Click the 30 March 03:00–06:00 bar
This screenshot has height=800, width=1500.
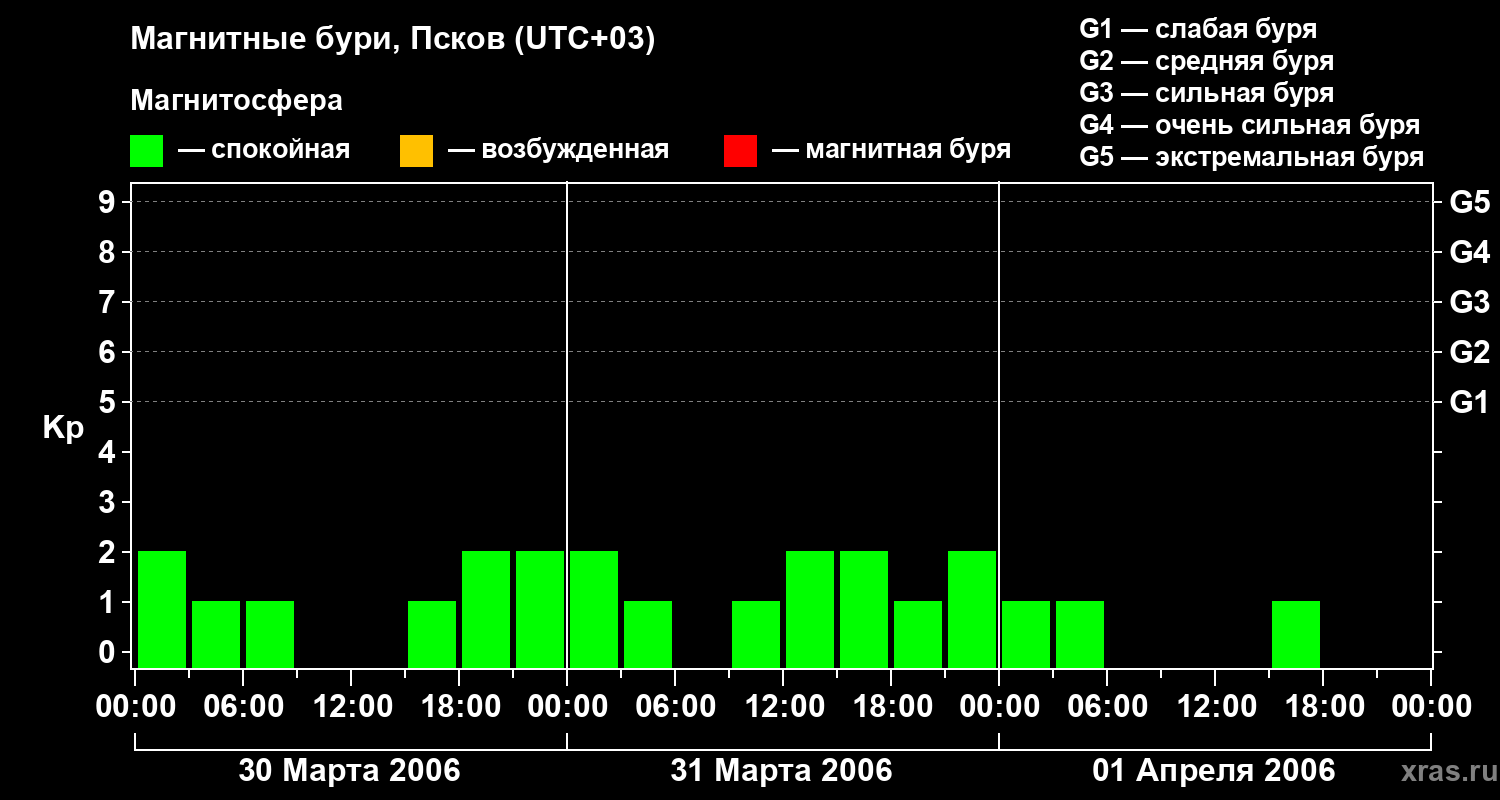coord(216,634)
